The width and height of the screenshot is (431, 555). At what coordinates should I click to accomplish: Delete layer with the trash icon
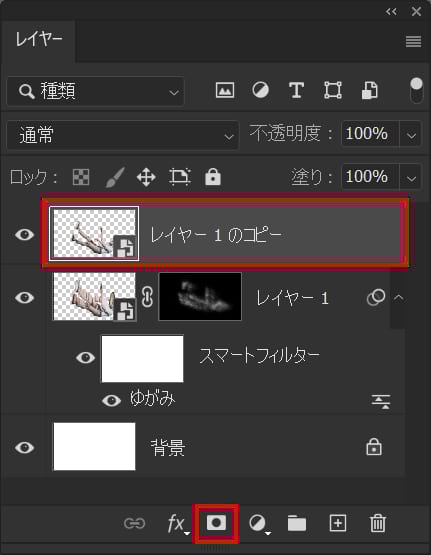[378, 523]
